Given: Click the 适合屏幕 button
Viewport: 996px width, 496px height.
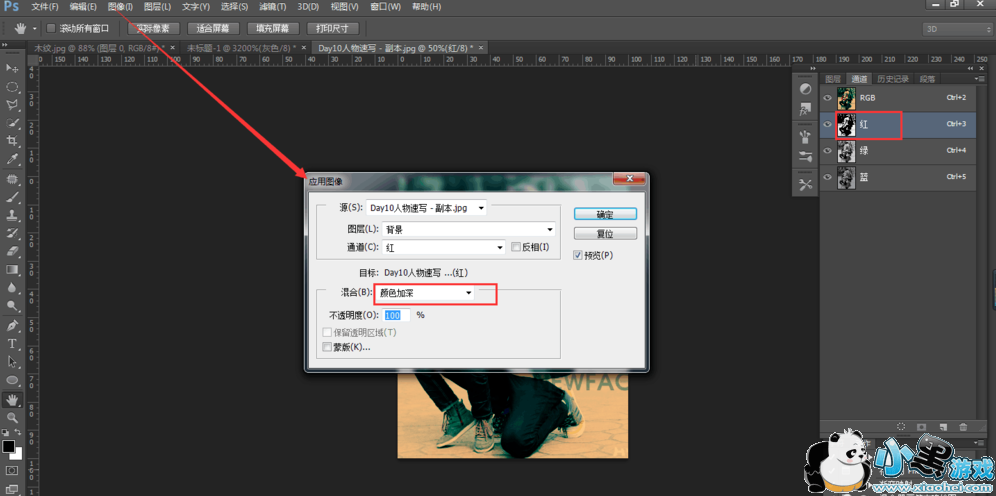Looking at the screenshot, I should 213,29.
